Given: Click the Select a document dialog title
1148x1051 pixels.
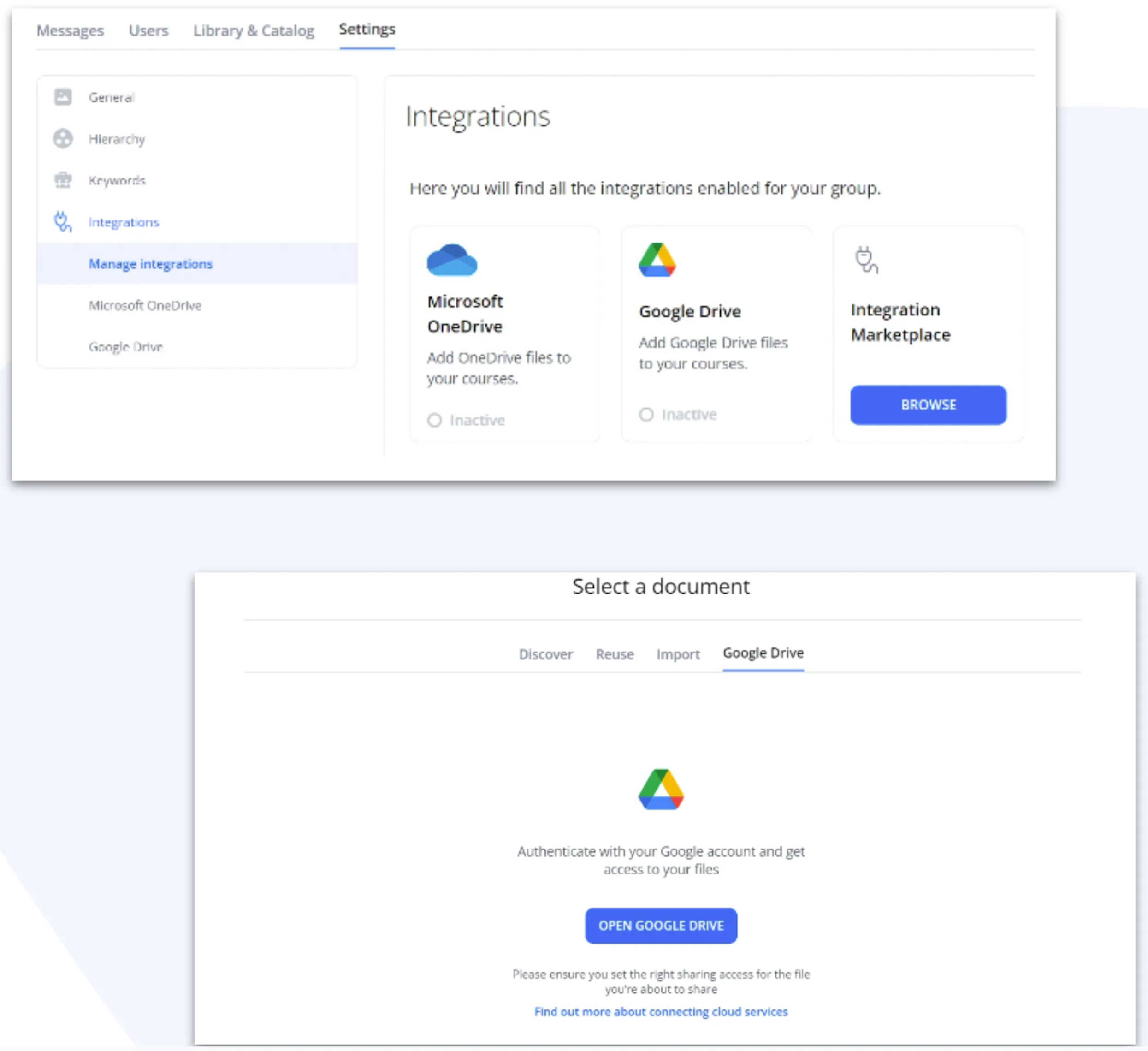Looking at the screenshot, I should click(x=661, y=587).
